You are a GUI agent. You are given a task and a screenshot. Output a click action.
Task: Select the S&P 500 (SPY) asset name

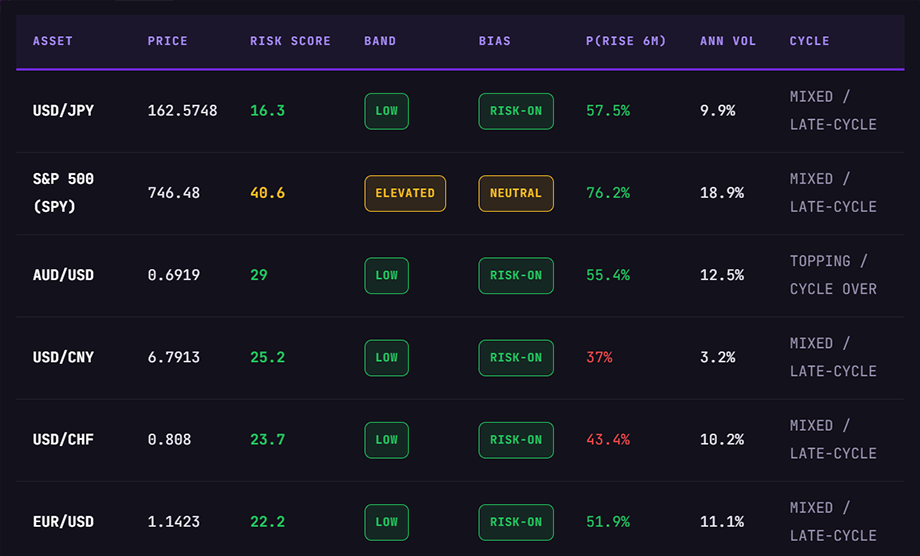click(63, 193)
